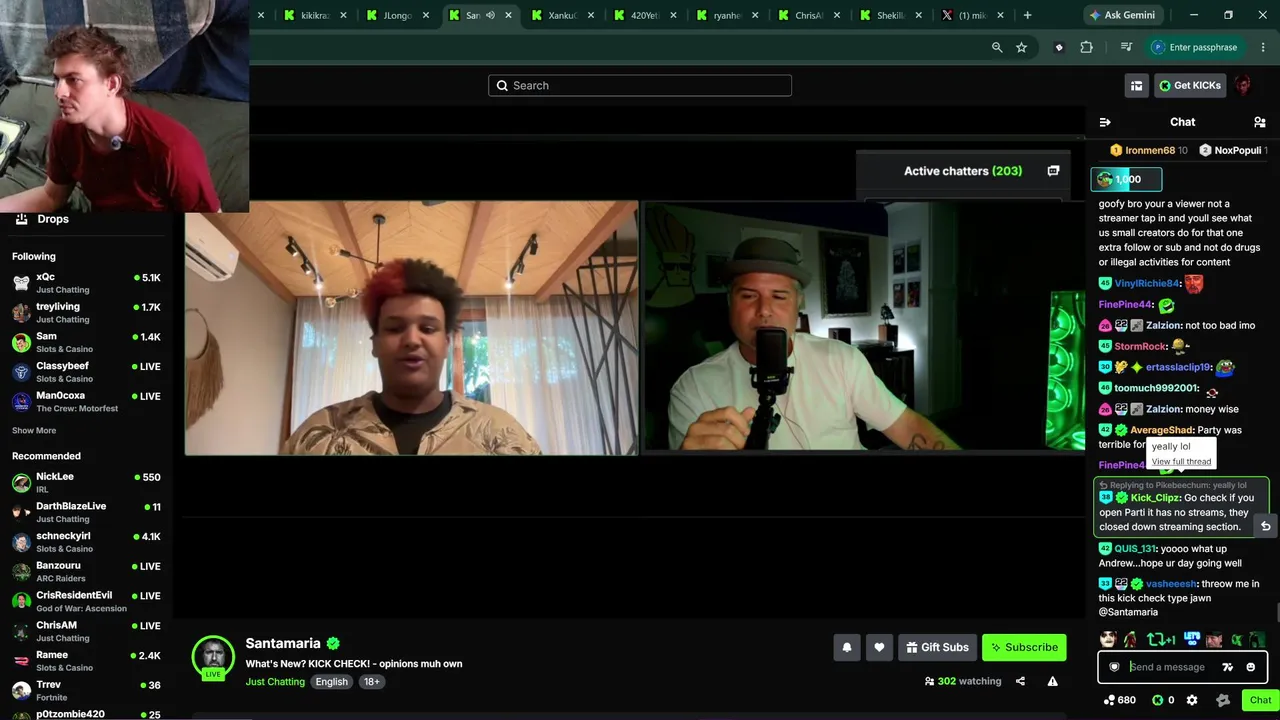Open treyliving channel in Following list
Viewport: 1280px width, 720px height.
[86, 313]
